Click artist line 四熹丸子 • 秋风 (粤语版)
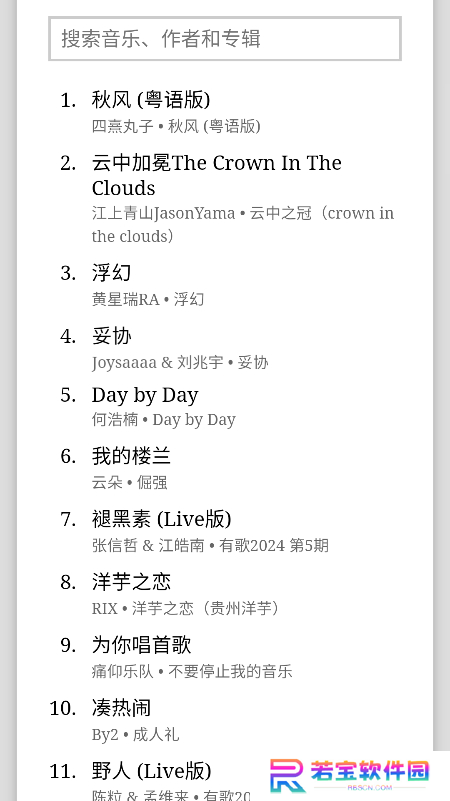 coord(176,126)
